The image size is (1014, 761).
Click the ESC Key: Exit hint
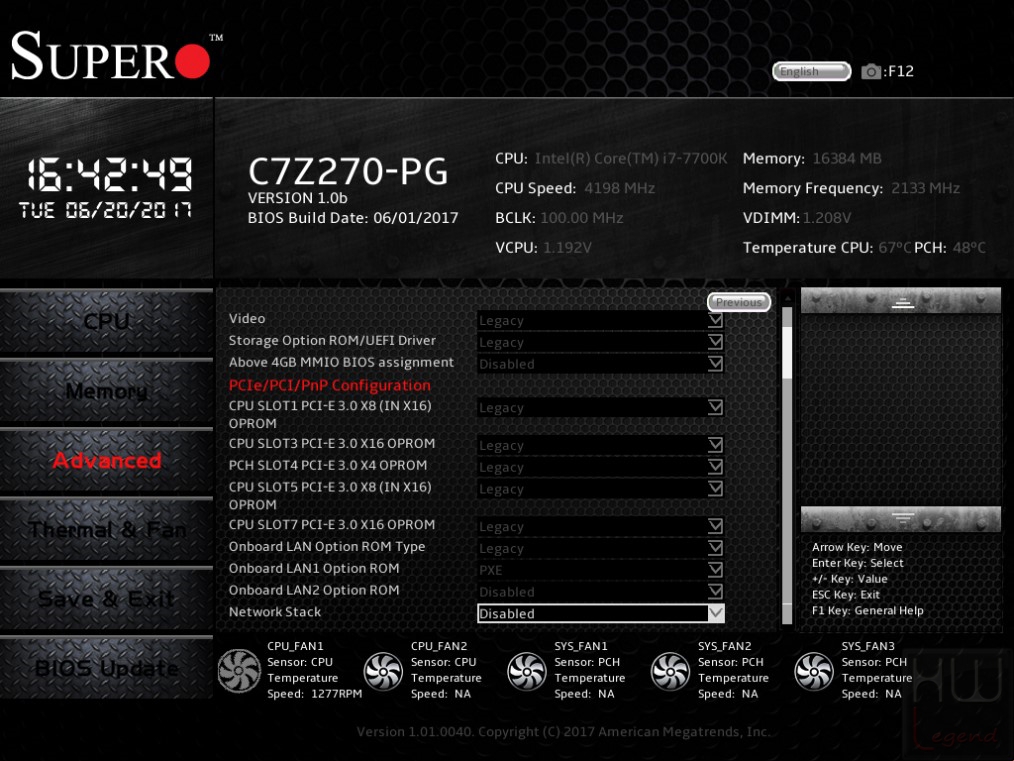tap(846, 594)
